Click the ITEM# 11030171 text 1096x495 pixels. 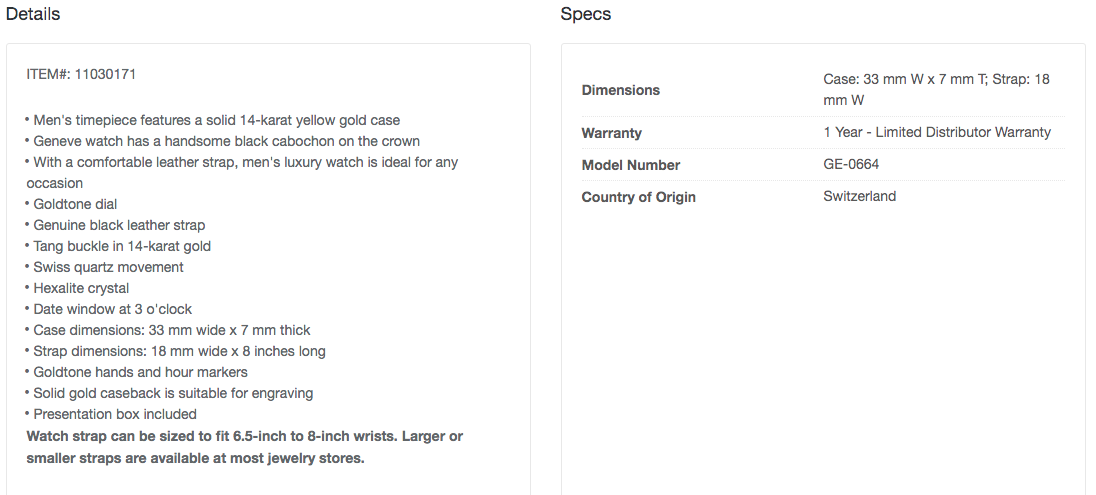(x=79, y=74)
